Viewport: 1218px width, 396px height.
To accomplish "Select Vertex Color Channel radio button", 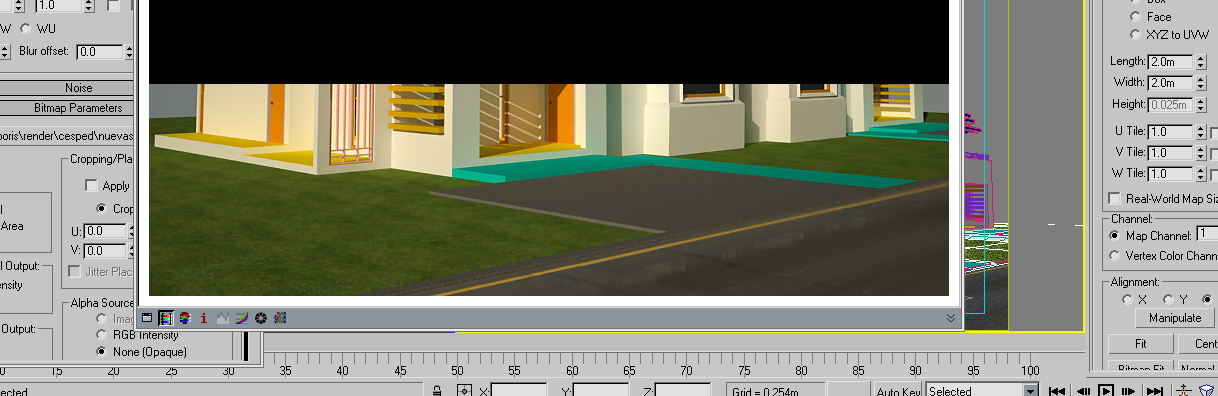I will click(1116, 256).
